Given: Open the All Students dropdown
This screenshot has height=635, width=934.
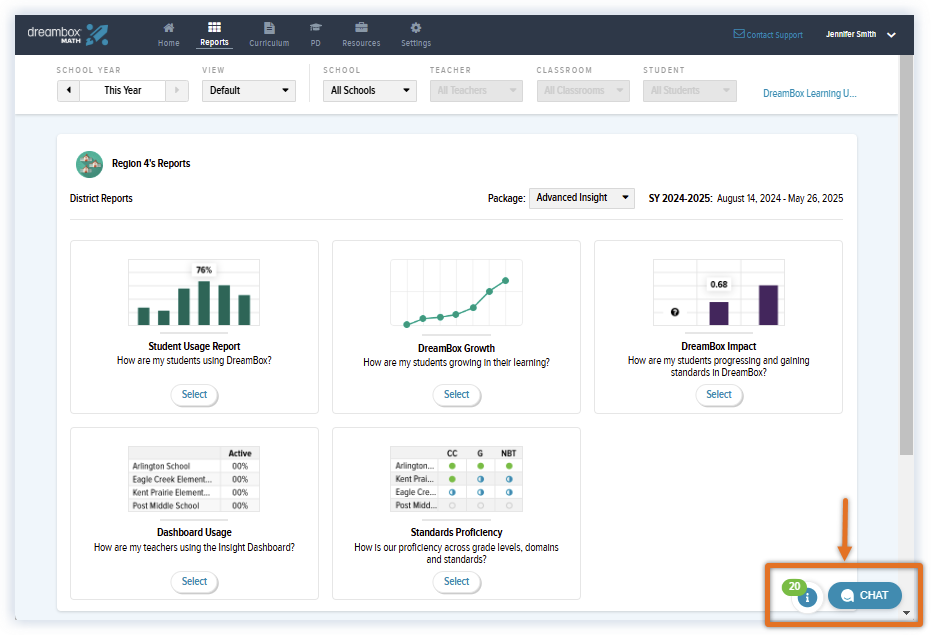Looking at the screenshot, I should coord(690,91).
